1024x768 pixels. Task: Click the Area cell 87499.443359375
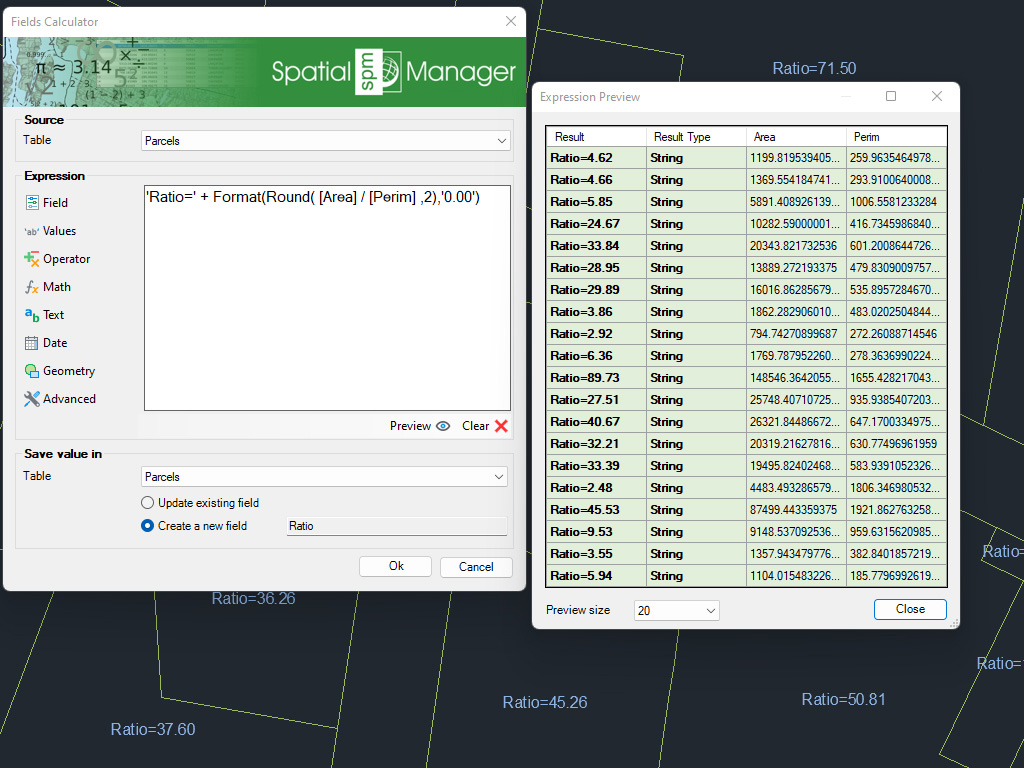(x=796, y=510)
